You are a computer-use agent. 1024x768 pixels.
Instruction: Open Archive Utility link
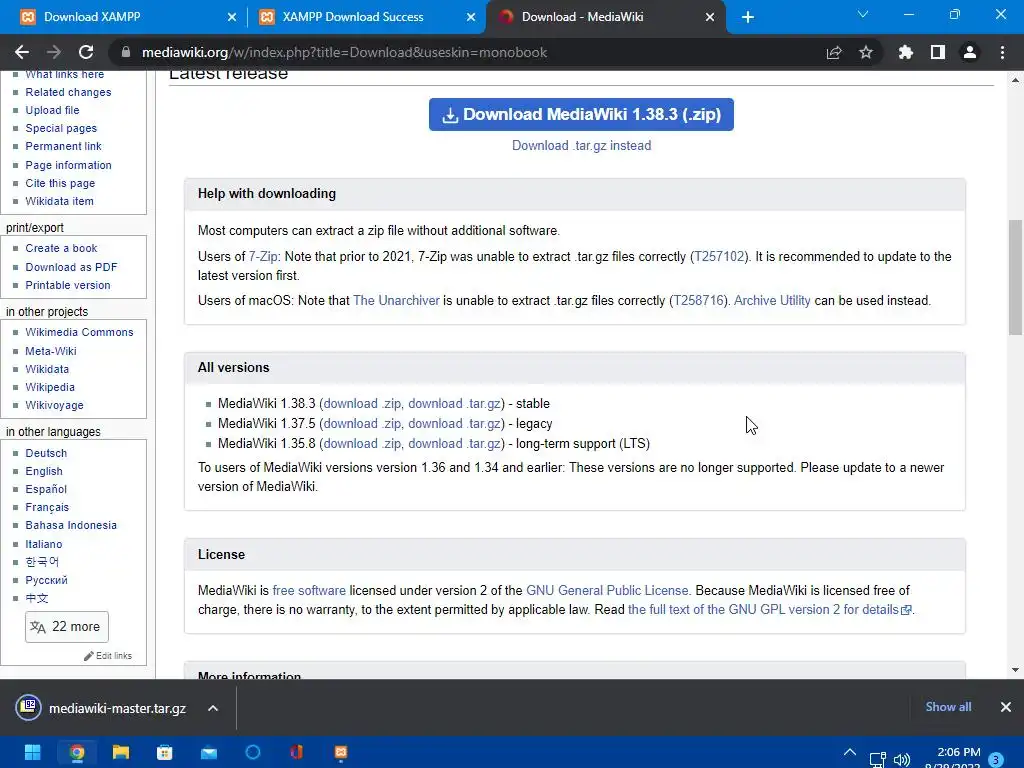[772, 300]
